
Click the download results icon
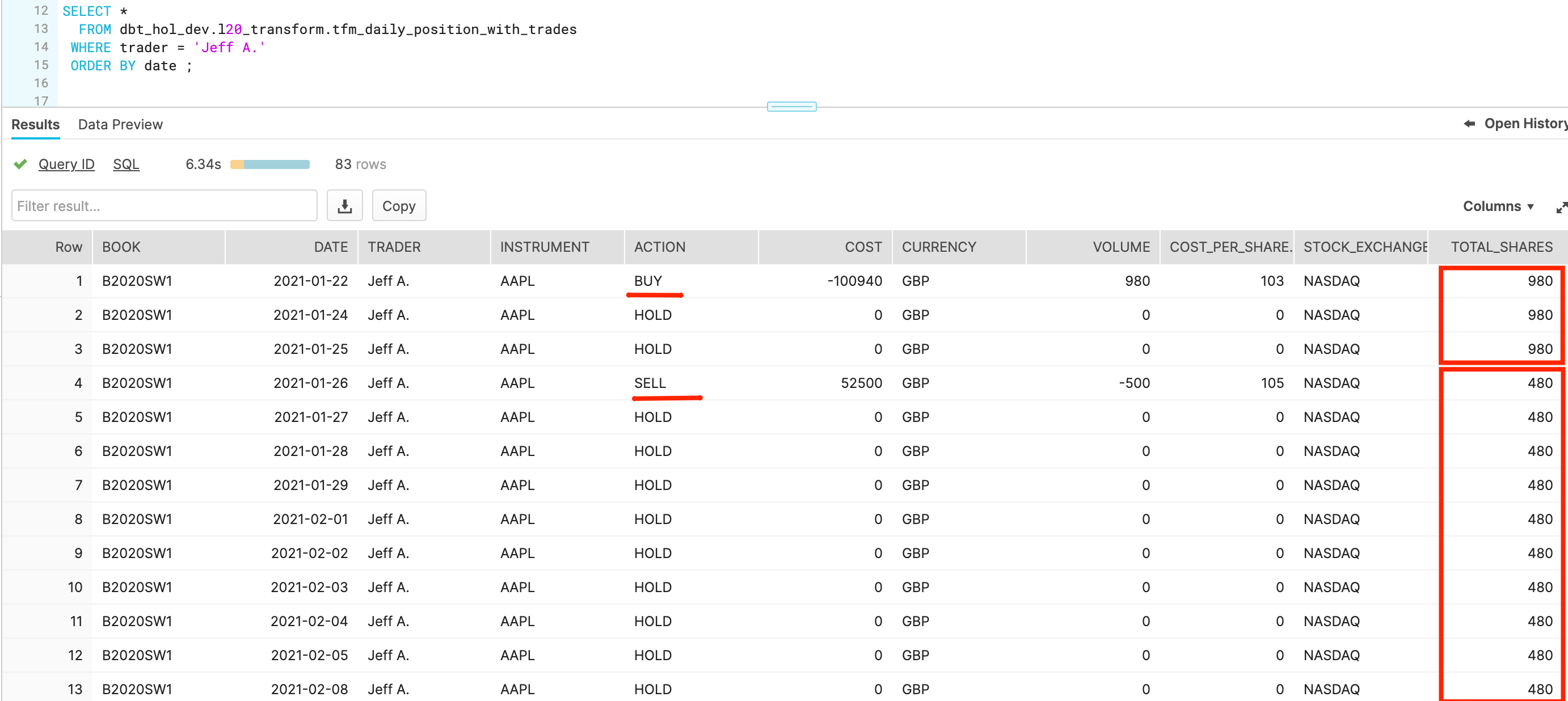point(344,206)
